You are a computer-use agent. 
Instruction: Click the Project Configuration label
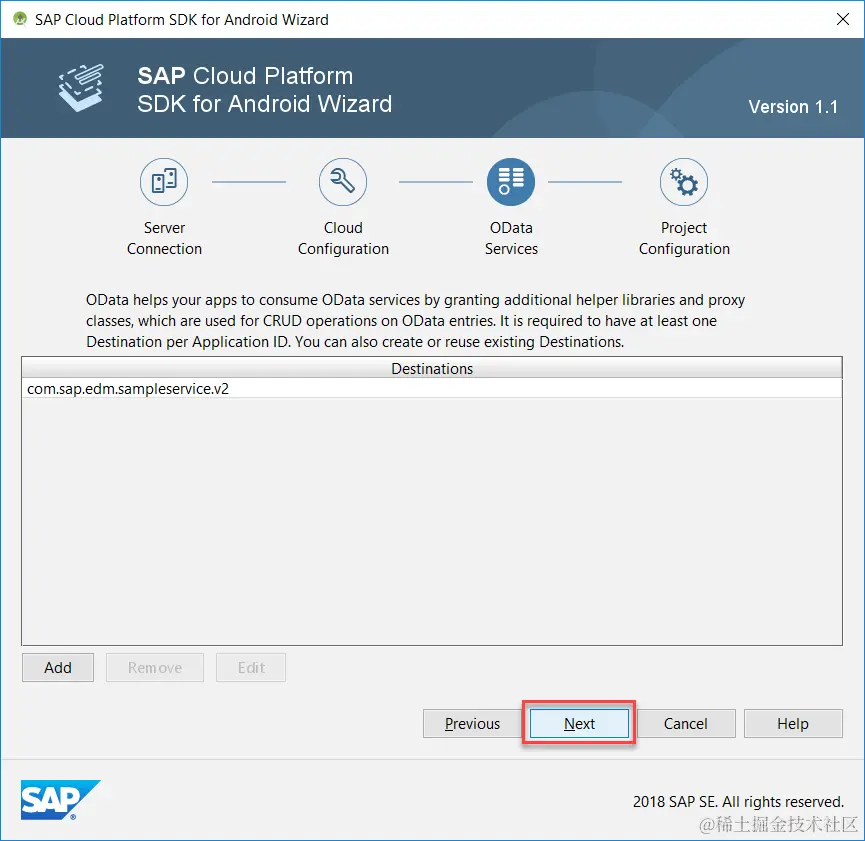tap(684, 238)
